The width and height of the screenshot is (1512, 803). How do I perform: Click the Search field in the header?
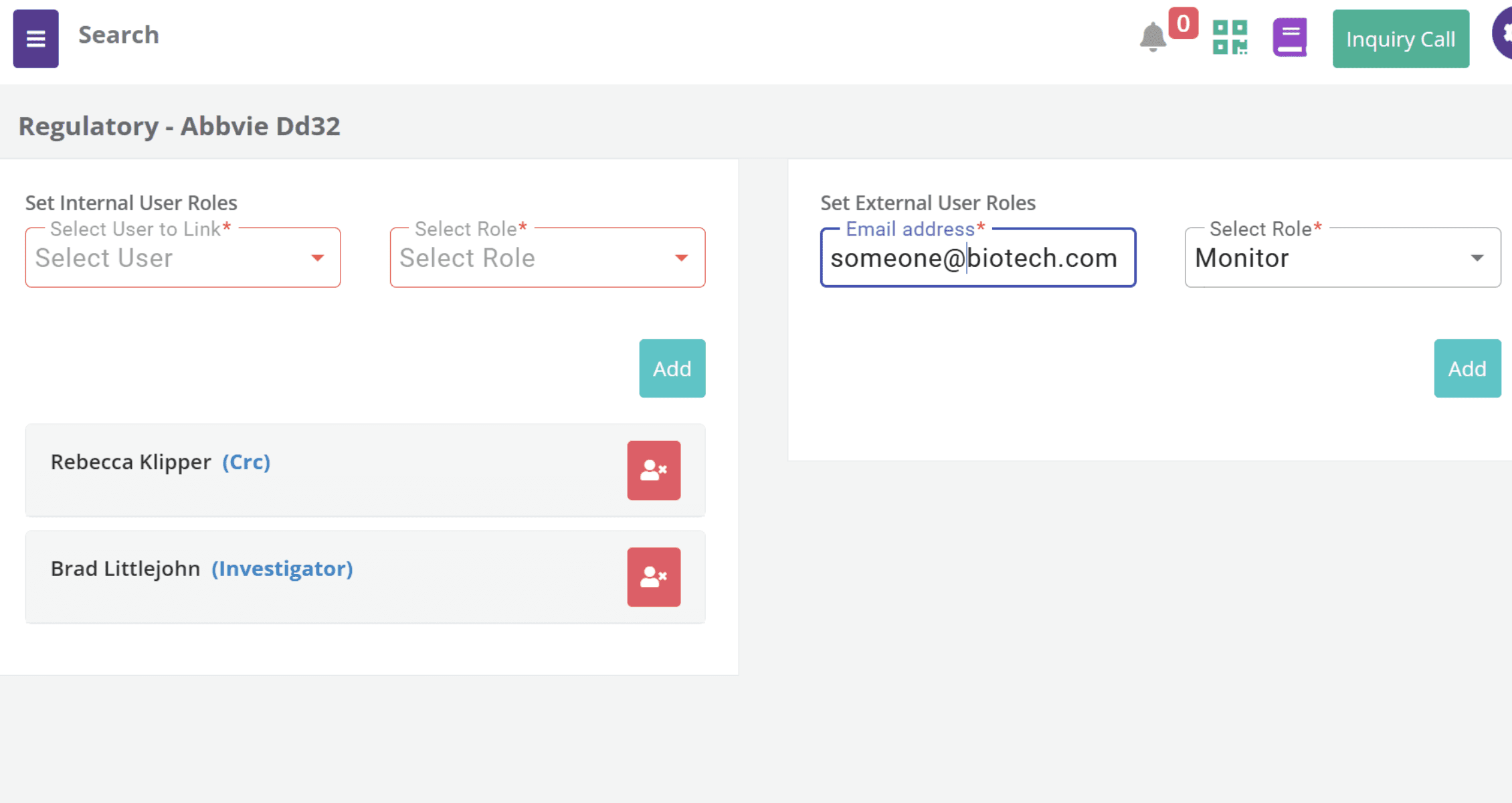point(119,35)
